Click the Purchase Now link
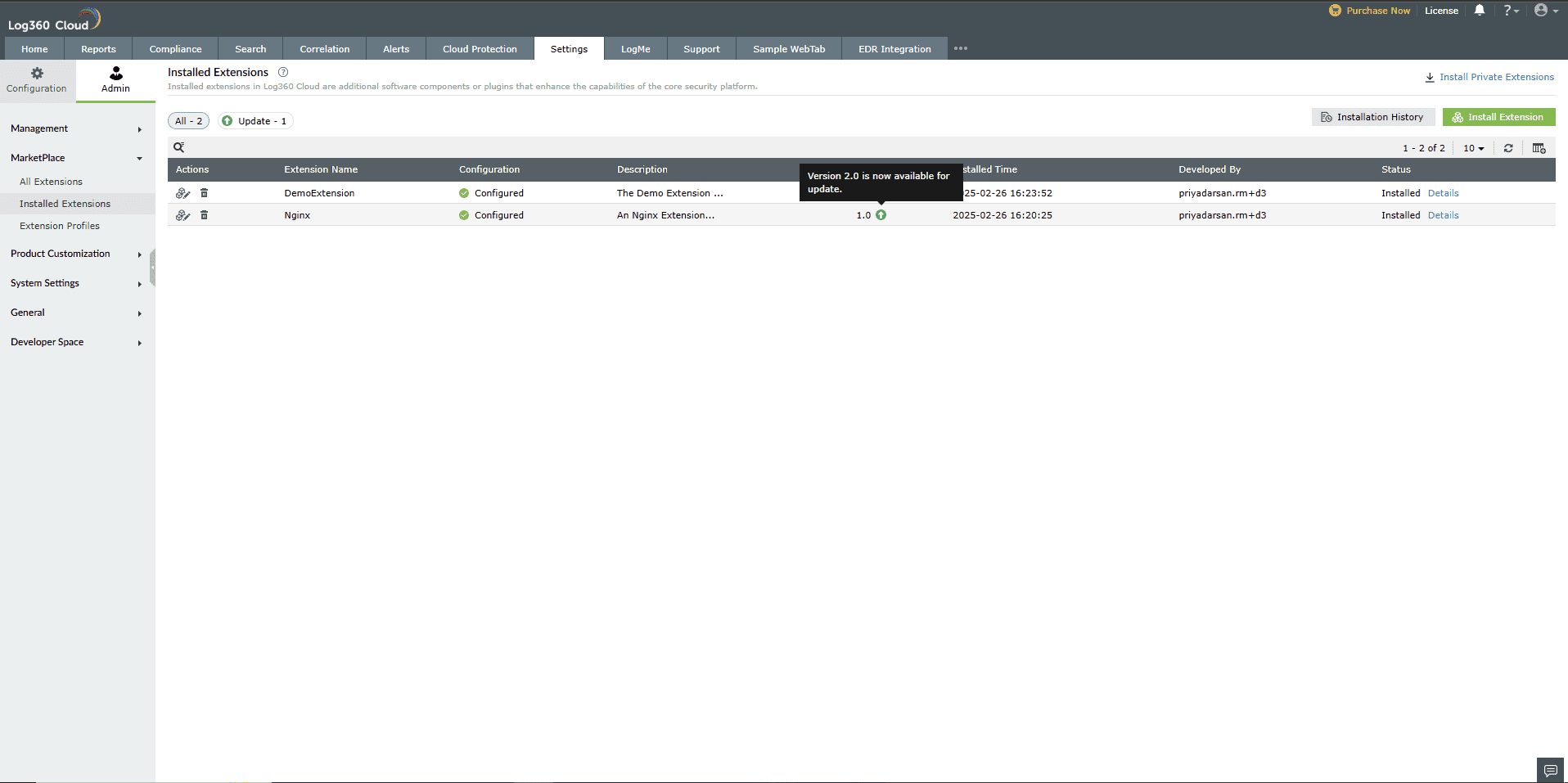This screenshot has height=783, width=1568. pyautogui.click(x=1370, y=11)
